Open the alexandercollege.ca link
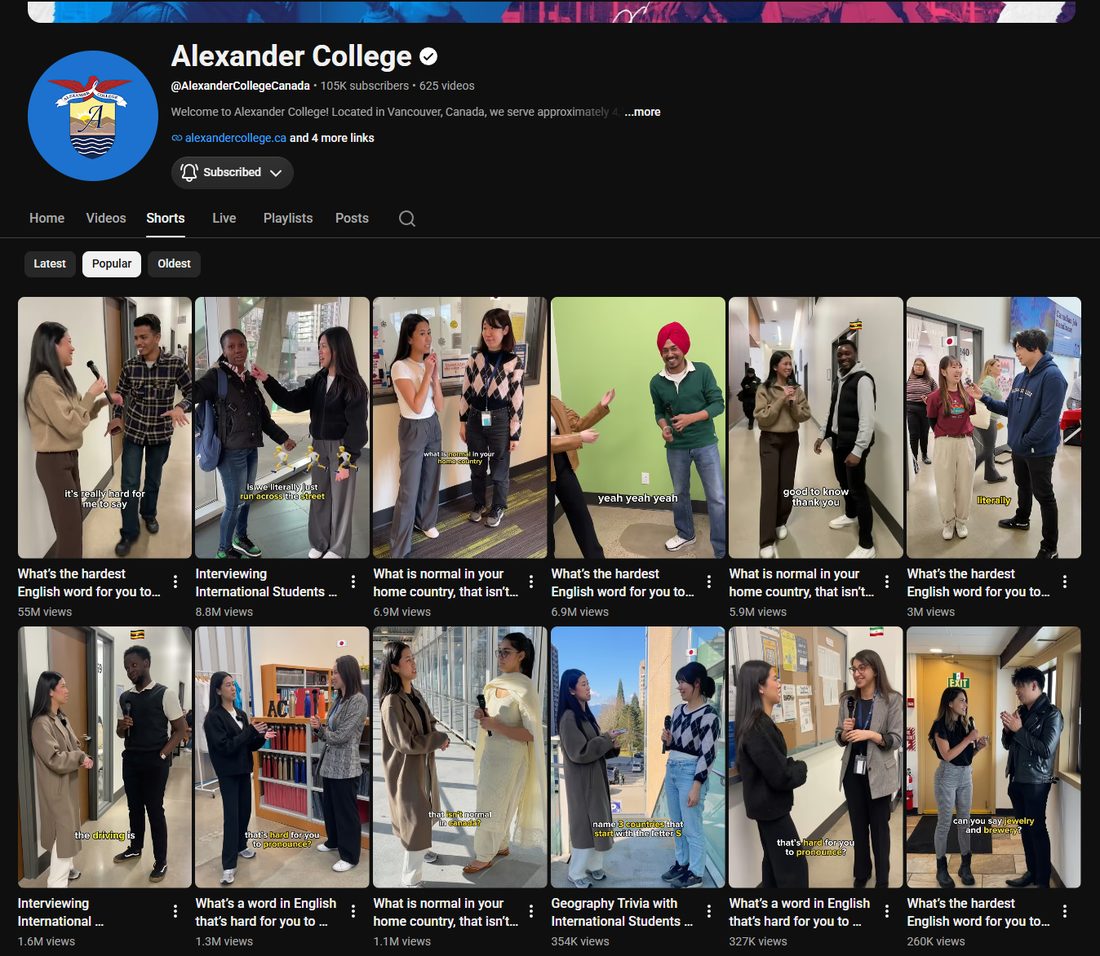Screen dimensions: 1100x956 tap(236, 138)
